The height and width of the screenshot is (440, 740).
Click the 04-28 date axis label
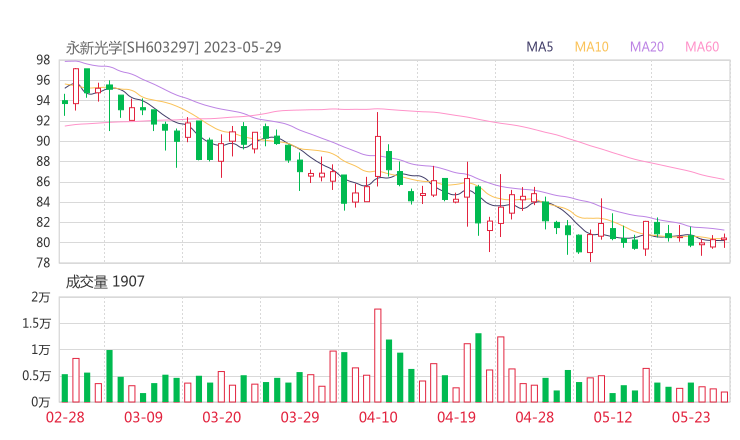(x=535, y=417)
